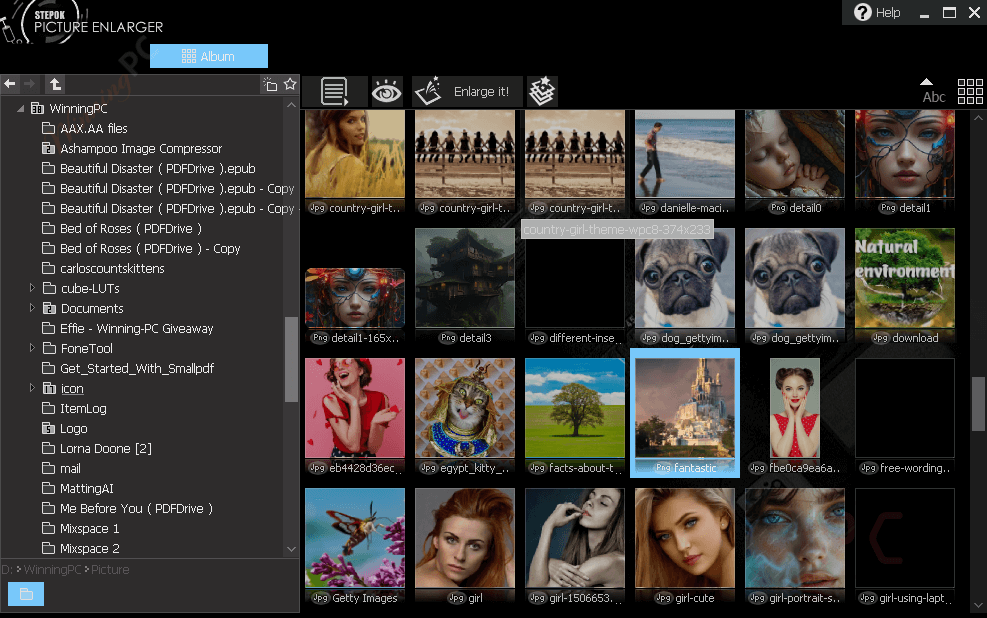Click the batch list icon in toolbar
The image size is (987, 618).
pyautogui.click(x=335, y=92)
